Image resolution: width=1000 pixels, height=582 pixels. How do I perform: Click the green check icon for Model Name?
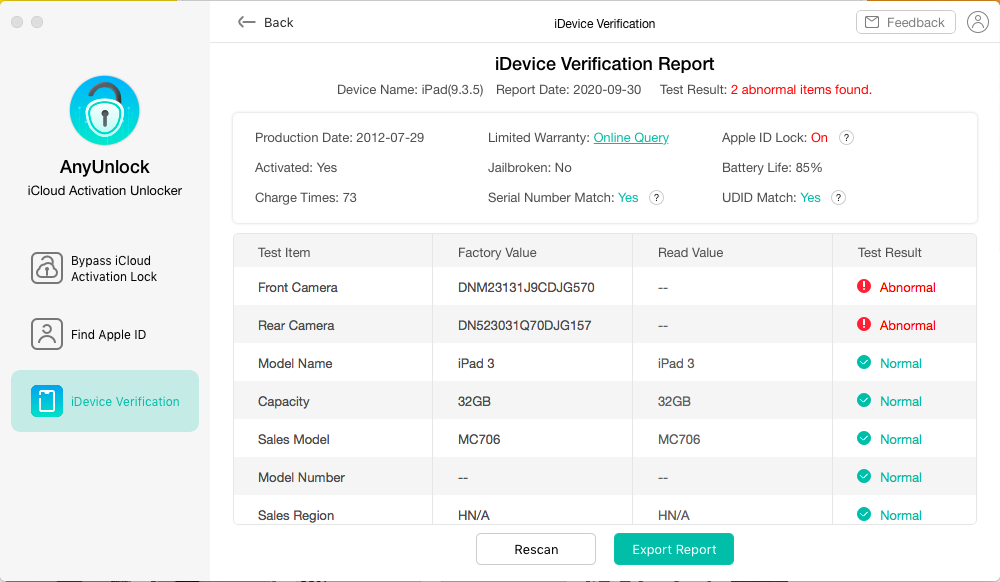coord(864,363)
